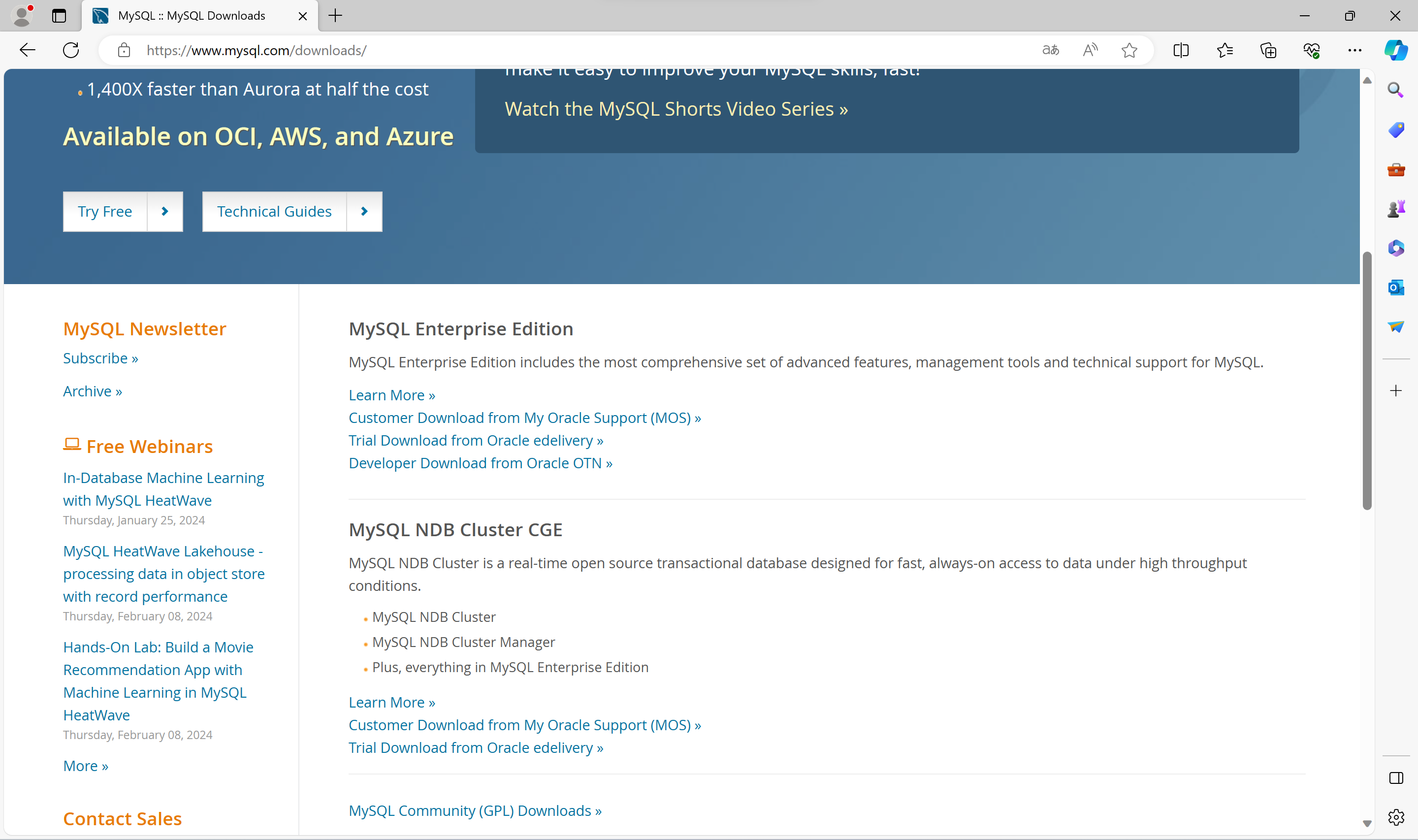Click the browser refresh icon
1418x840 pixels.
pos(71,50)
